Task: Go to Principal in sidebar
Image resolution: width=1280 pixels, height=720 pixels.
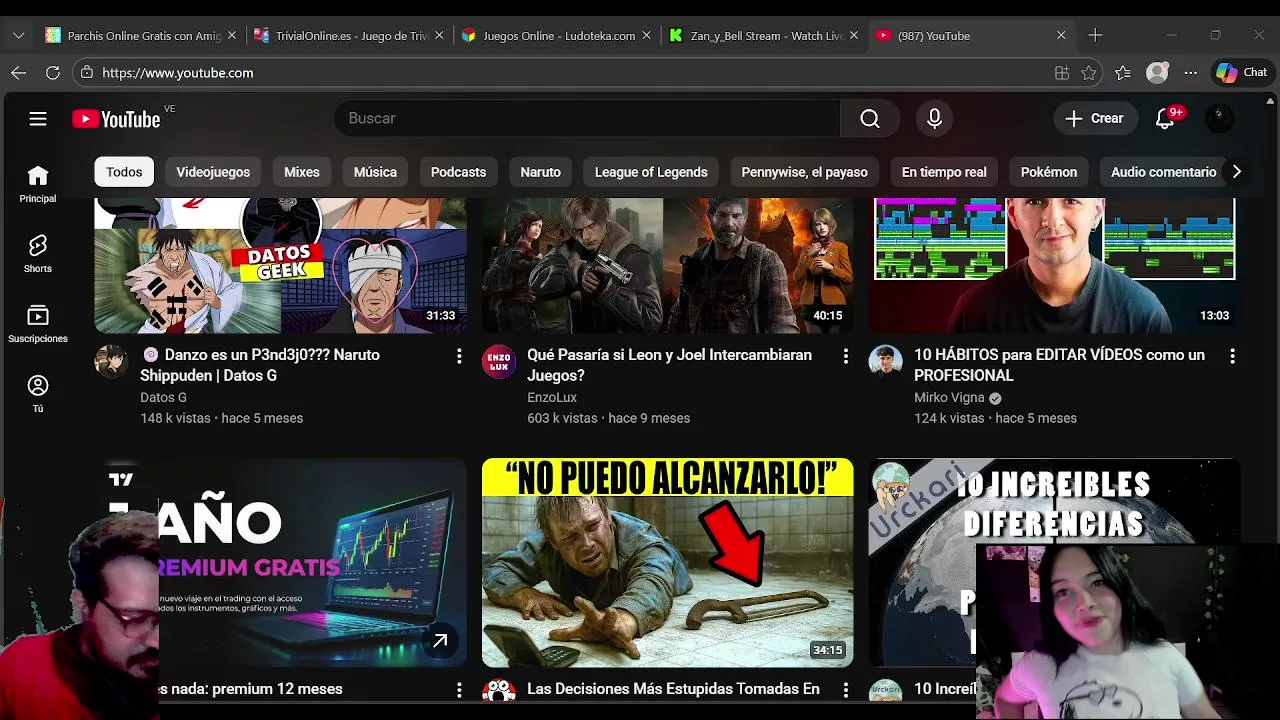Action: 38,185
